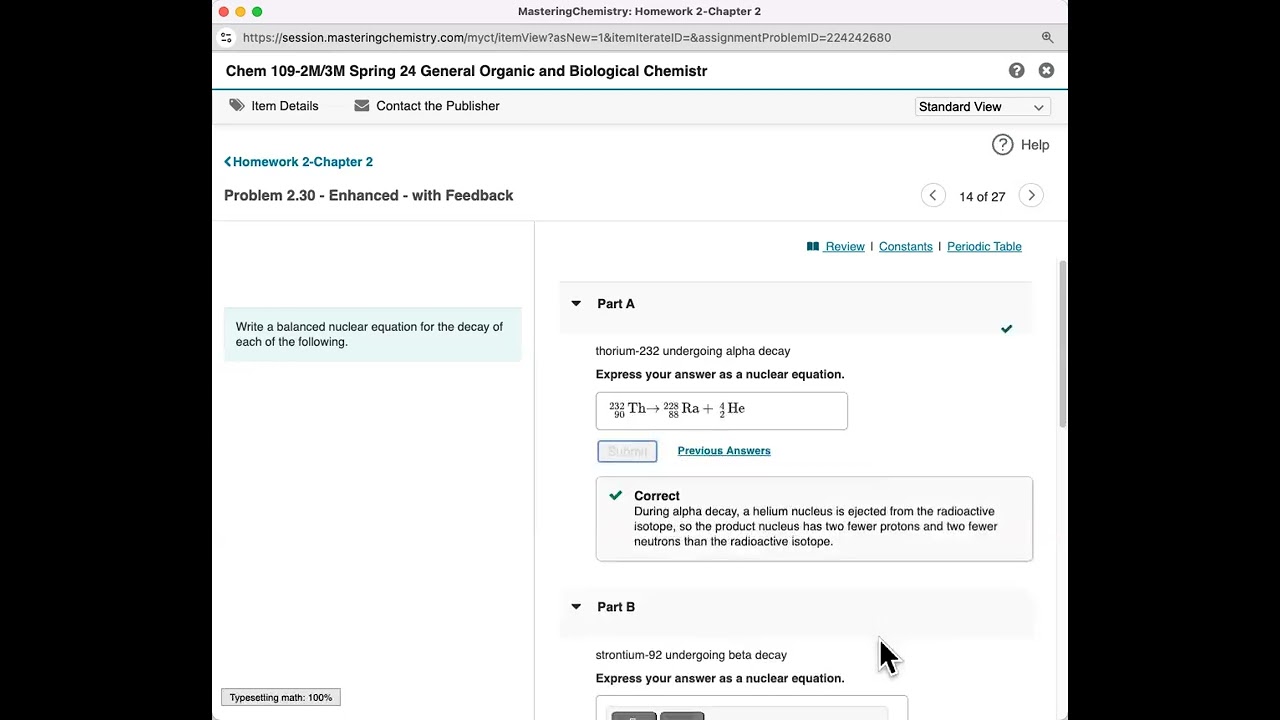This screenshot has width=1280, height=720.
Task: Open the Standard View dropdown
Action: 981,107
